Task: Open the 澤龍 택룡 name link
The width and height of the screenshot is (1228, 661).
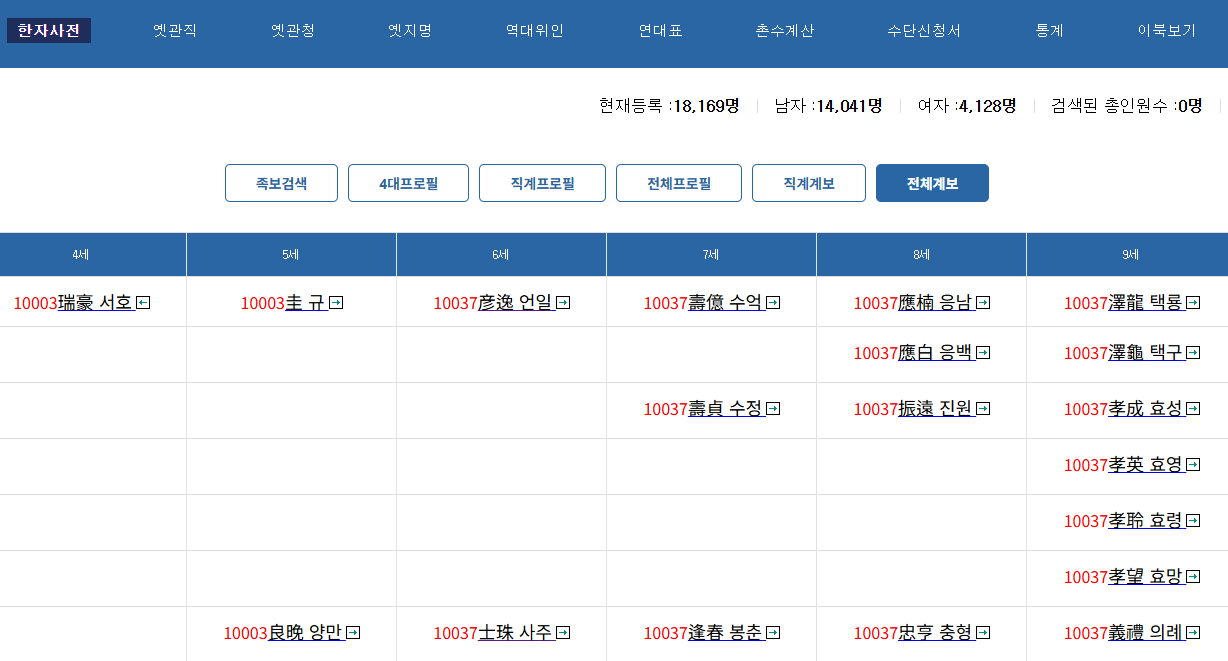Action: click(1146, 303)
